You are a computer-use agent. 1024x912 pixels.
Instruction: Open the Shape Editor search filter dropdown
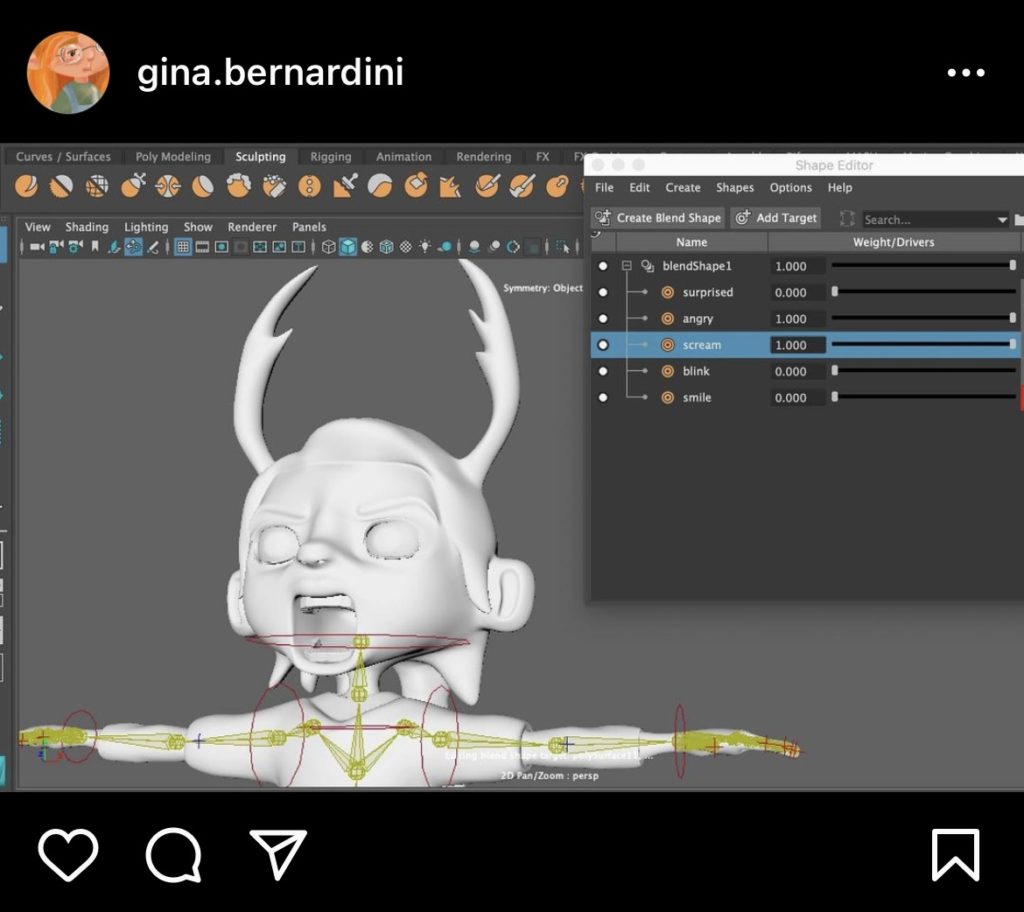click(1002, 220)
